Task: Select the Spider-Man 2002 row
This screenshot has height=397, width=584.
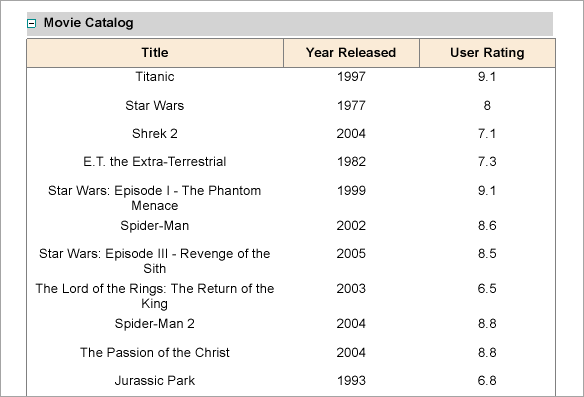Action: (x=291, y=226)
